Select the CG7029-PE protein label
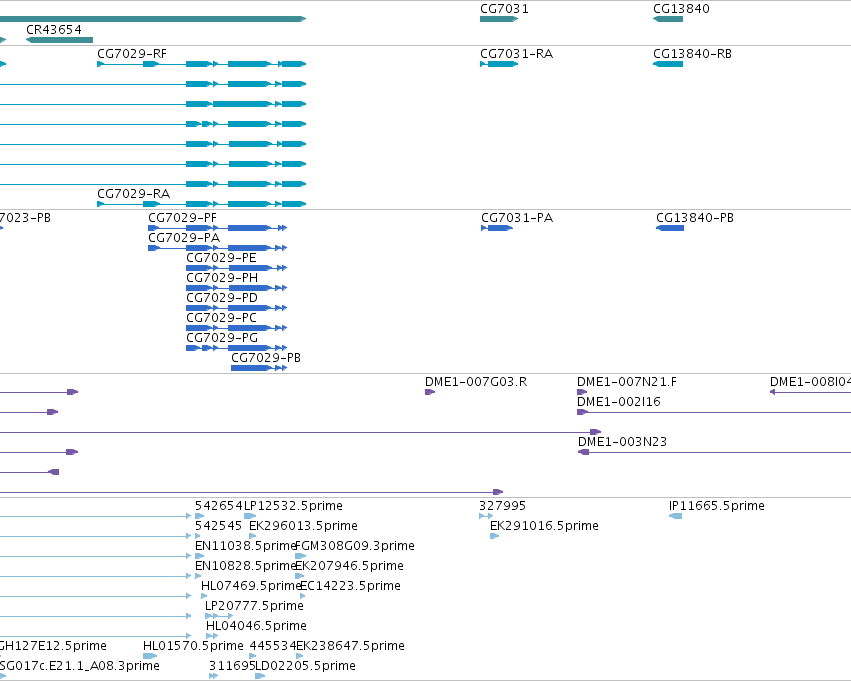The width and height of the screenshot is (851, 681). 221,258
